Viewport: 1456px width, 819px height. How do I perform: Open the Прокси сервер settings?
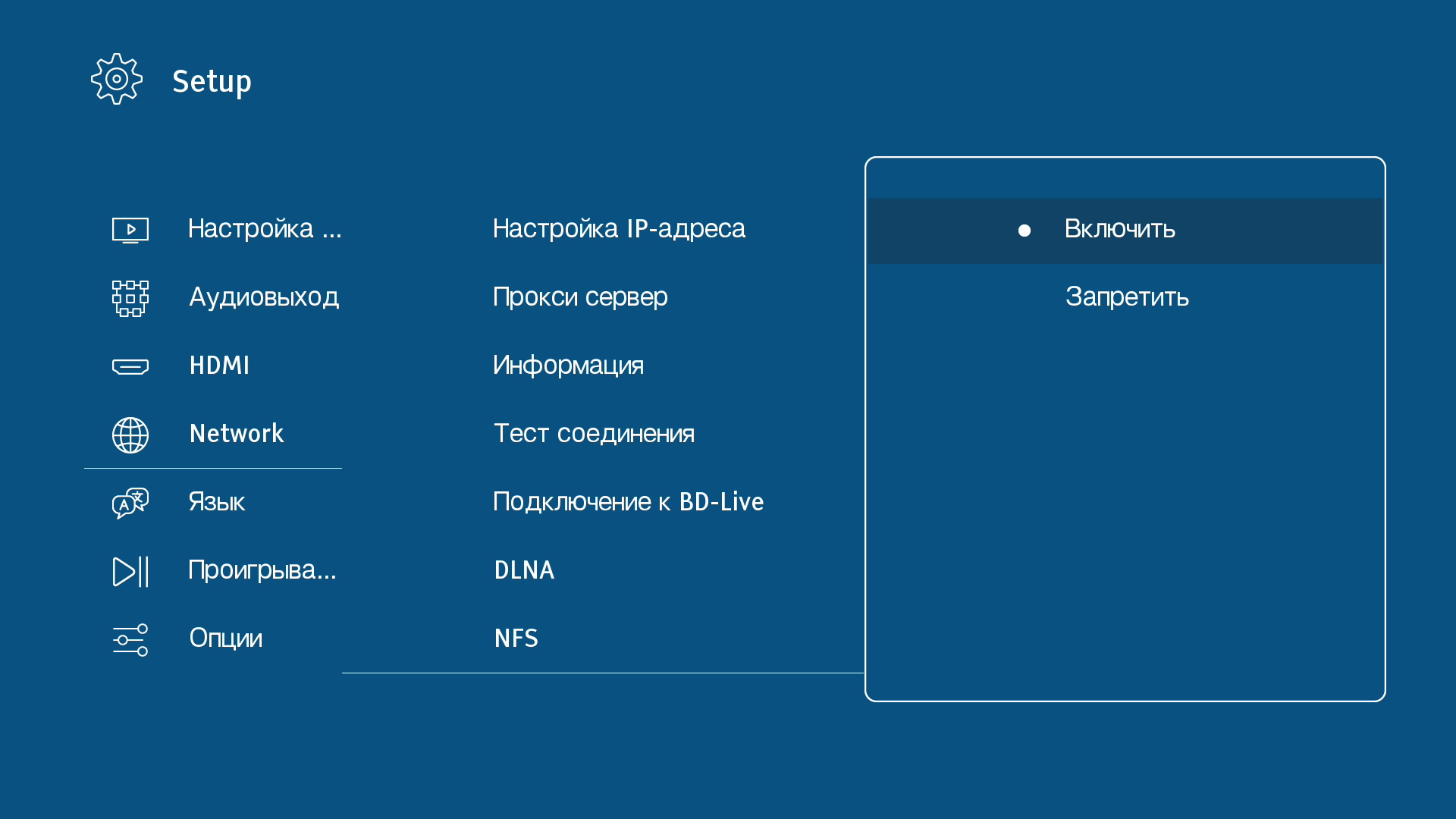pos(580,297)
